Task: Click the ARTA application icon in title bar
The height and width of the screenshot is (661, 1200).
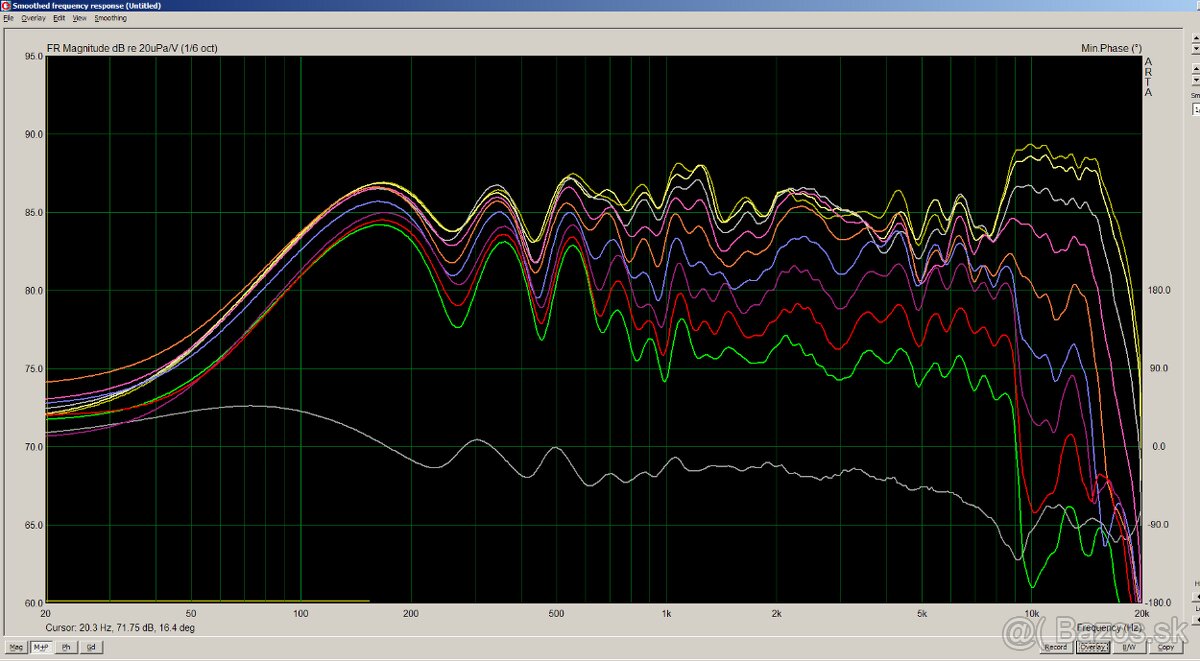Action: 6,6
